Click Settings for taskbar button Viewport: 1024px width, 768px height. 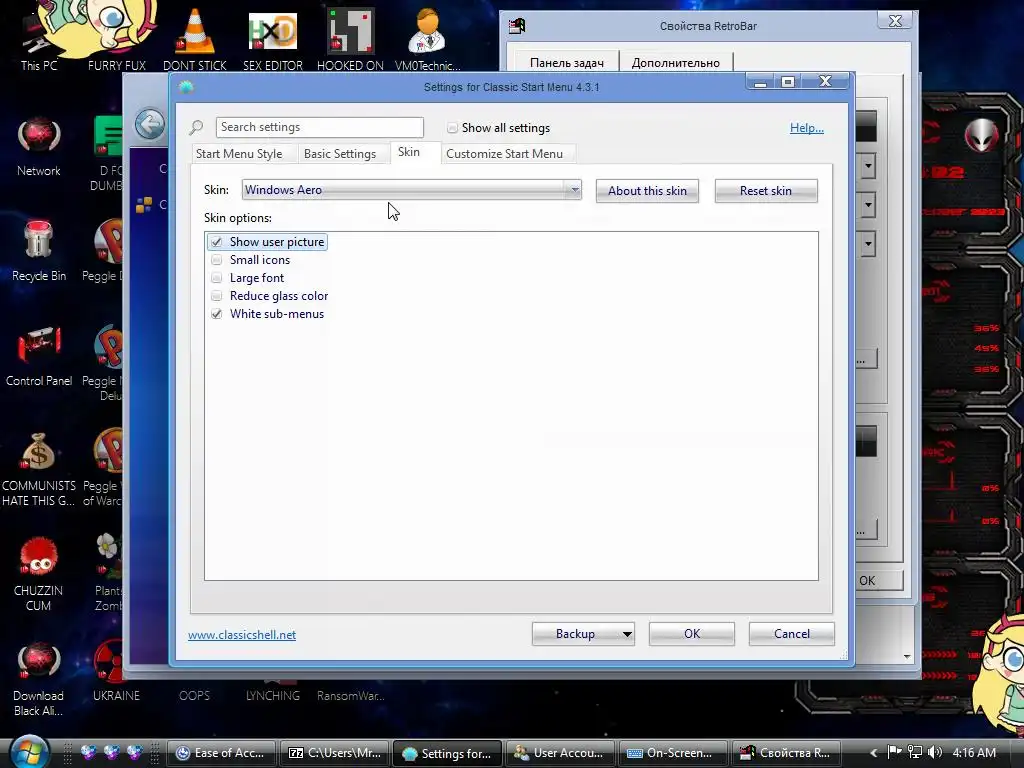447,753
